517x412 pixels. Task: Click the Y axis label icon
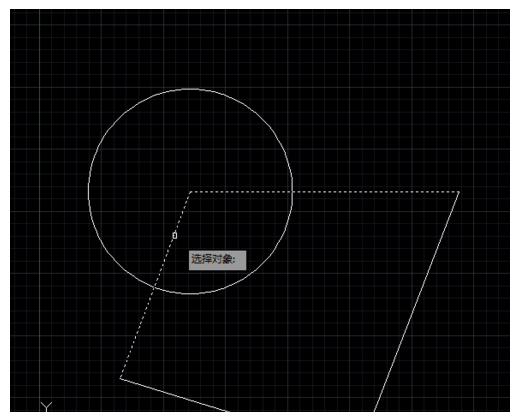pos(46,407)
